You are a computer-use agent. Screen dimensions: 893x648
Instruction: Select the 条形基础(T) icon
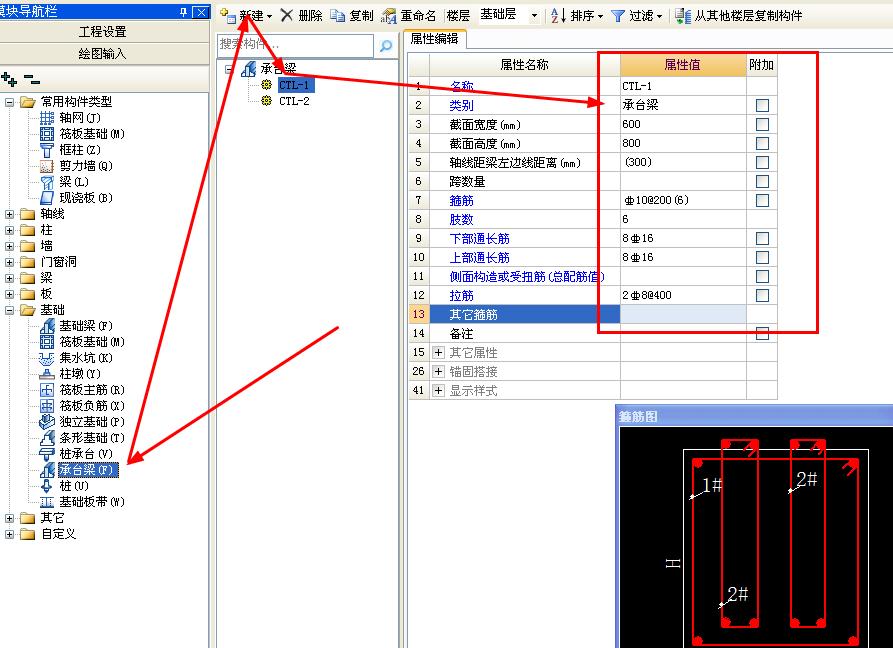point(47,438)
